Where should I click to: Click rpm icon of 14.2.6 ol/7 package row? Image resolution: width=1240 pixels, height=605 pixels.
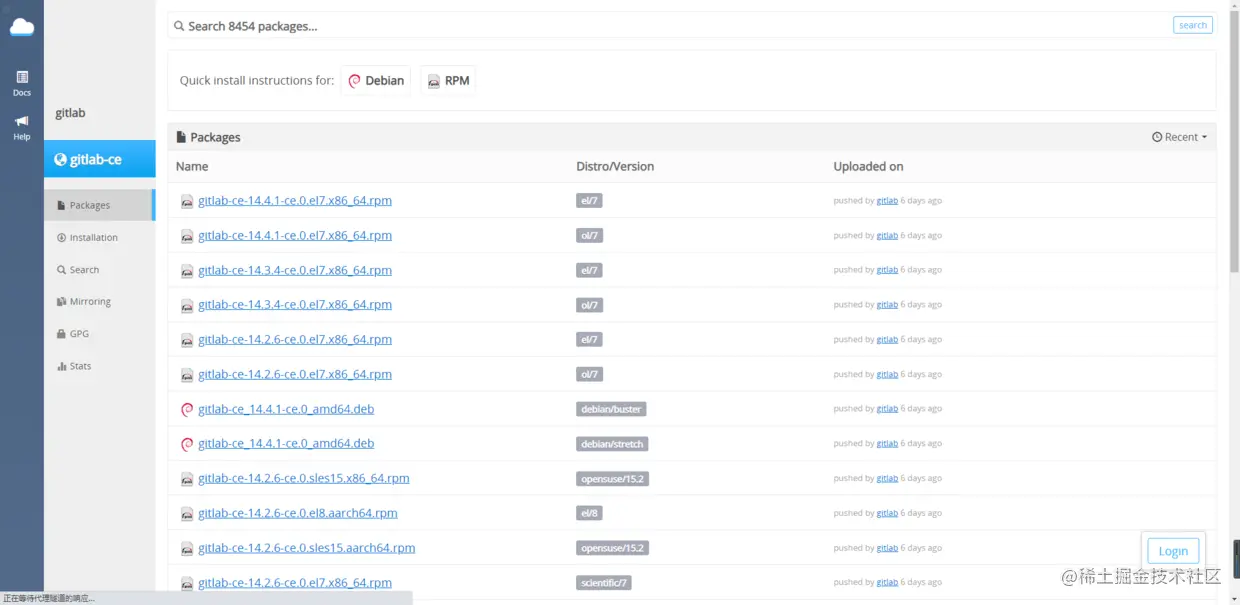pos(187,375)
